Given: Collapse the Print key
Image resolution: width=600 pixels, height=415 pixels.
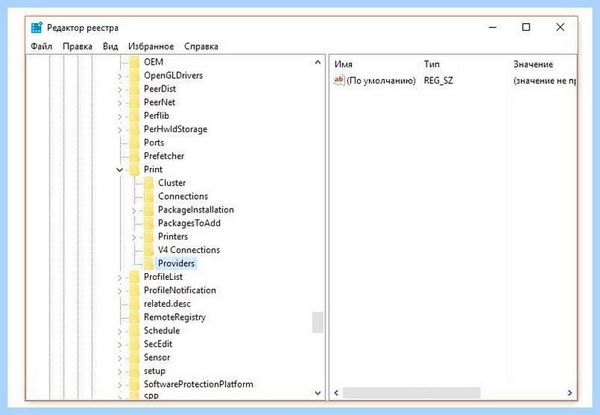Looking at the screenshot, I should tap(120, 169).
